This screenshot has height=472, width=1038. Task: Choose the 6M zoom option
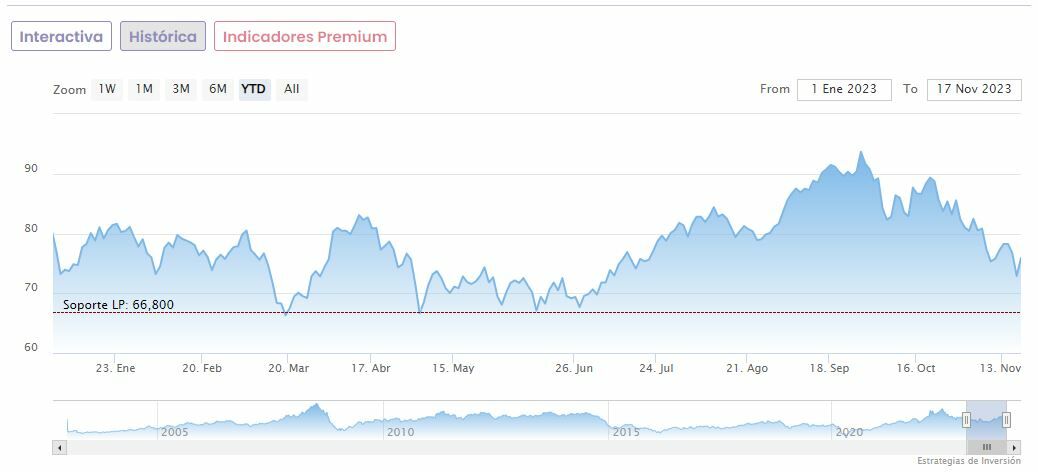click(217, 89)
